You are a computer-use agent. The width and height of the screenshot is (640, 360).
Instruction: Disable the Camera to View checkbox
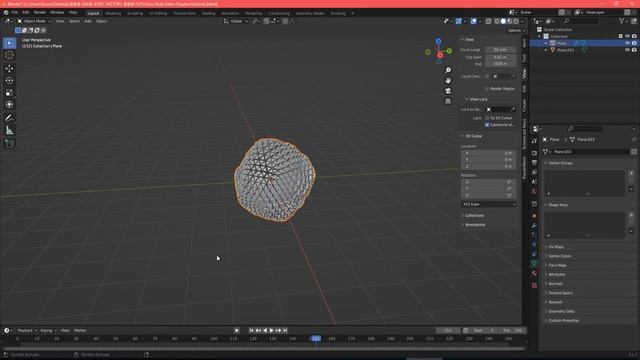point(487,125)
